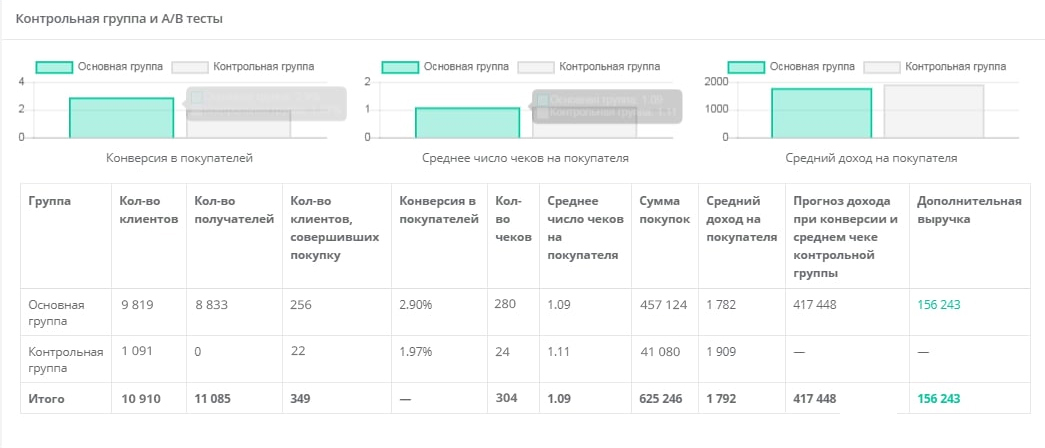This screenshot has width=1045, height=448.
Task: Click the Конверсия в покупателей column header
Action: coord(438,210)
